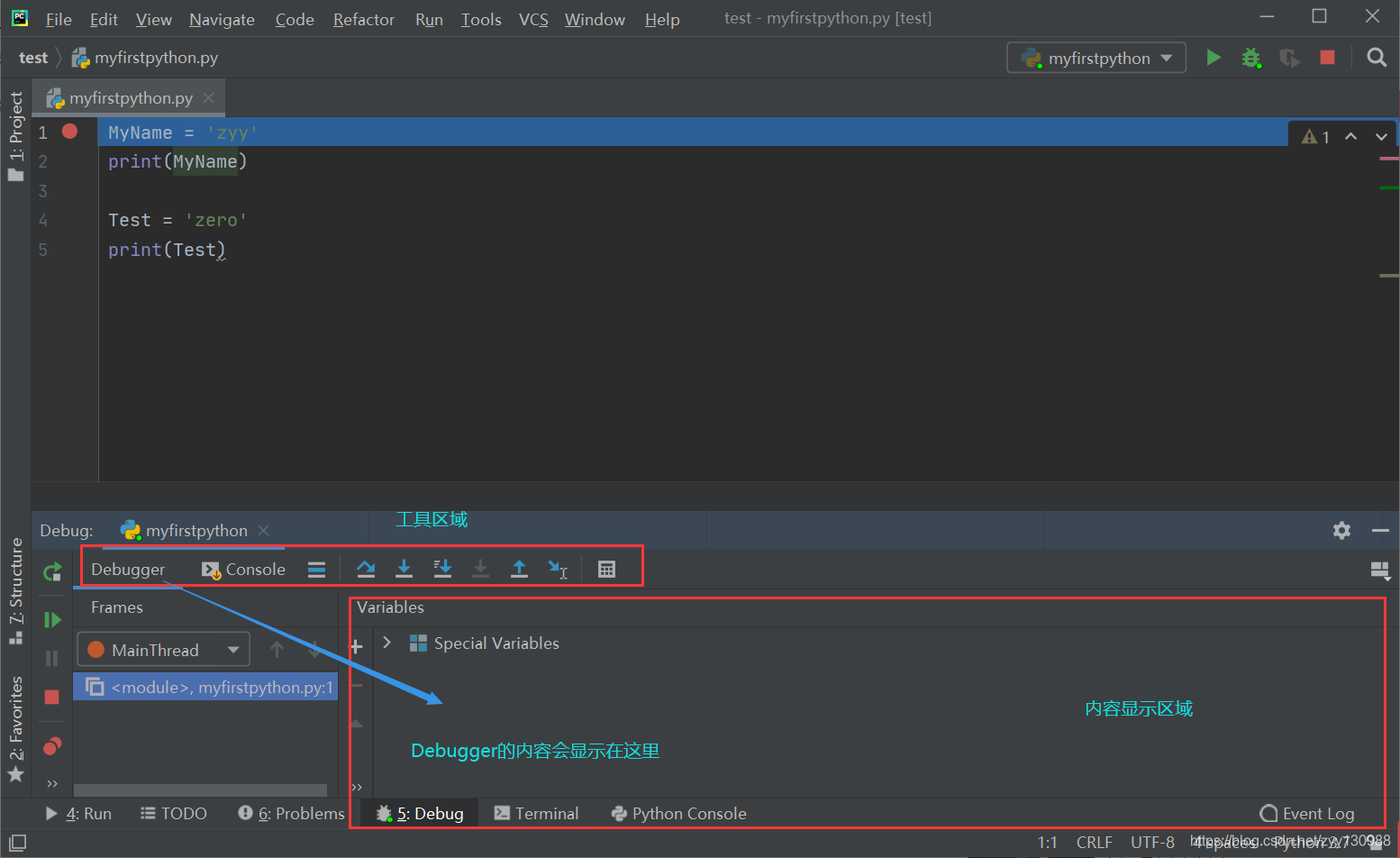Close myfirstpython debug session tab
The width and height of the screenshot is (1400, 858).
coord(264,530)
